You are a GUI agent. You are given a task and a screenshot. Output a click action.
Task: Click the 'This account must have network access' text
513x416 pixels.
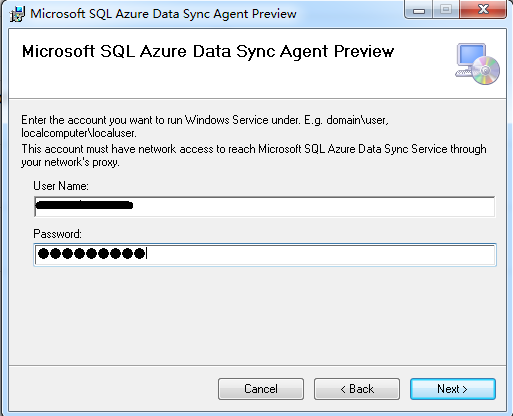[254, 155]
